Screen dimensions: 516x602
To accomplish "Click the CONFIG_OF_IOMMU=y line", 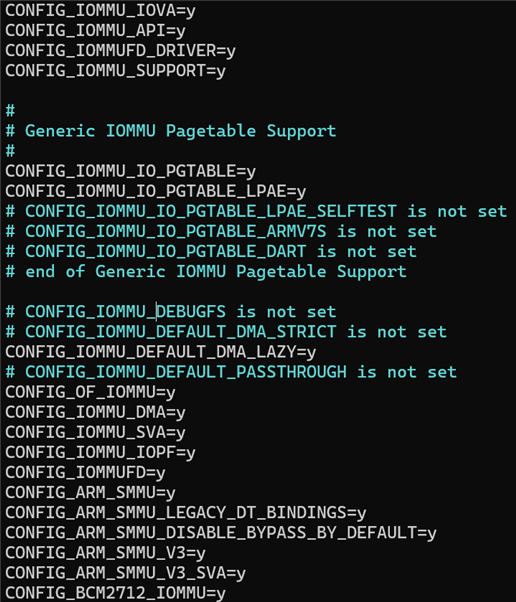I will point(90,392).
